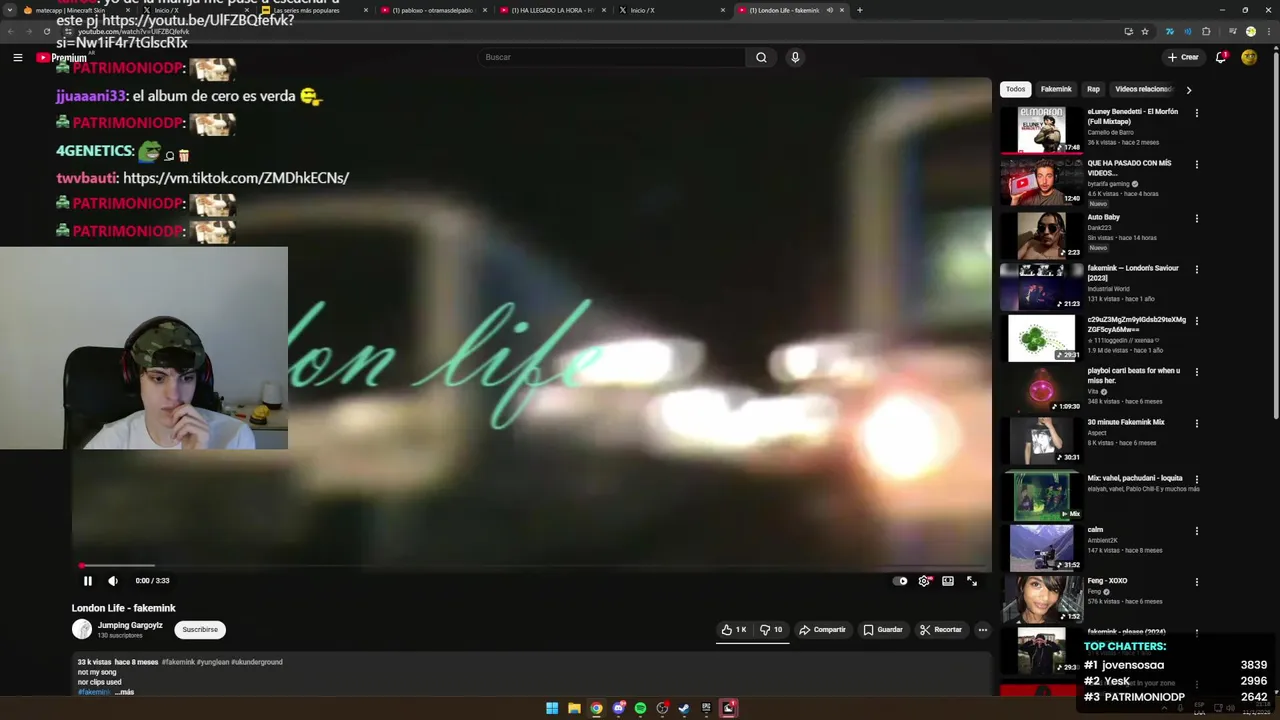Open a new browser tab
Viewport: 1280px width, 720px height.
point(860,10)
